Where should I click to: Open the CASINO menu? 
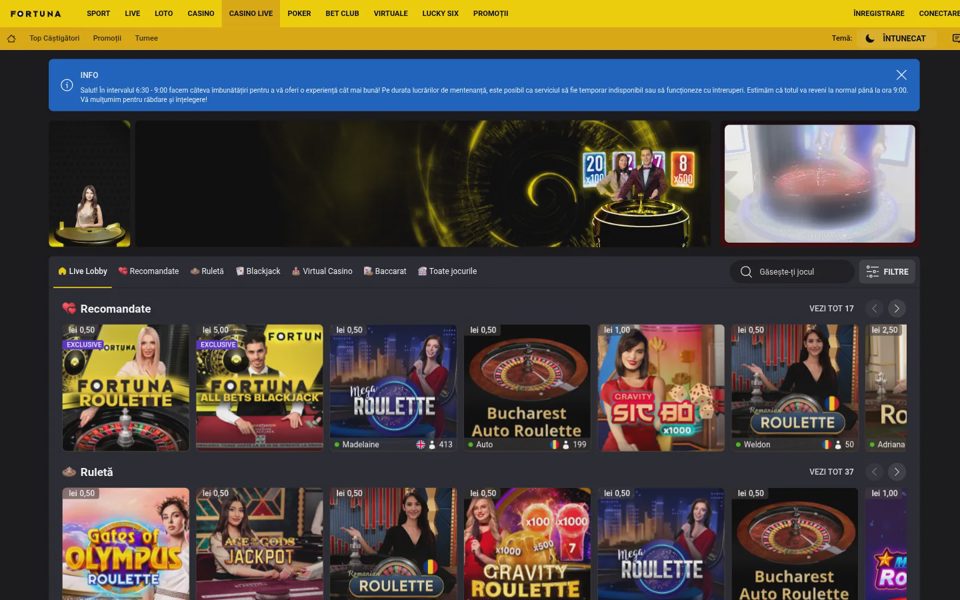tap(201, 13)
